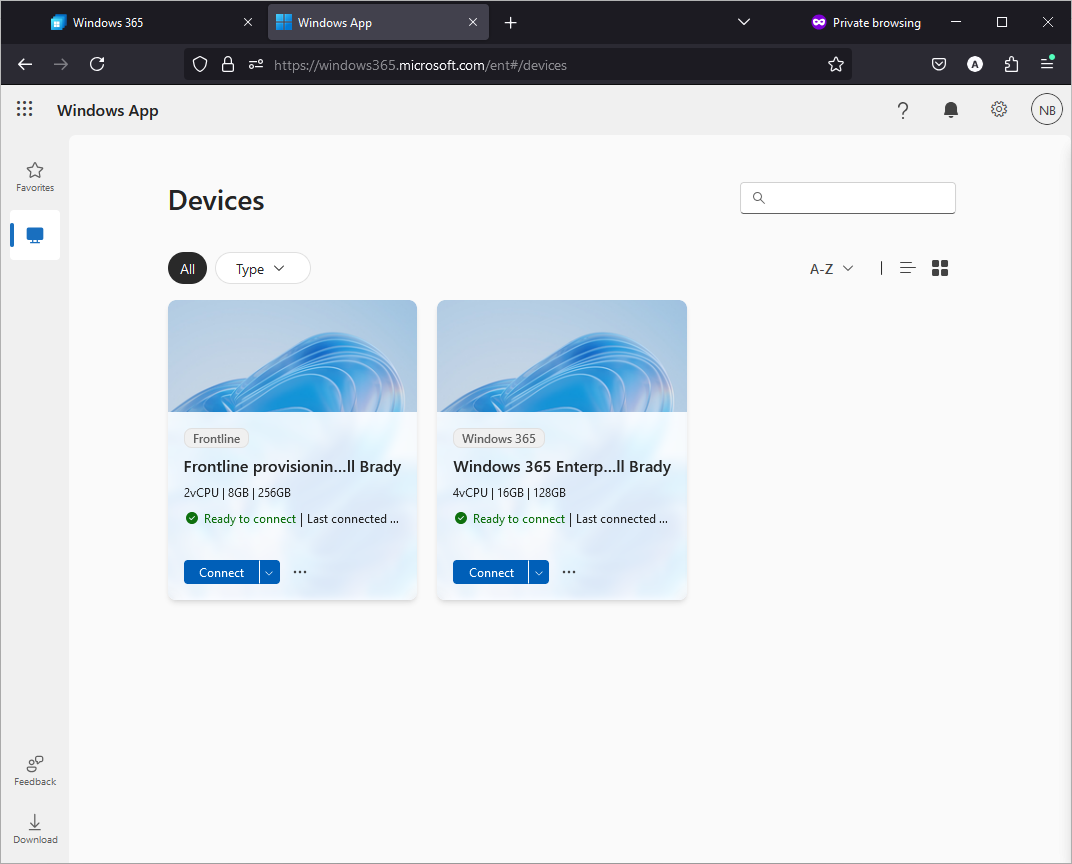
Task: Connect to the Frontline Cloud PC
Action: tap(222, 572)
